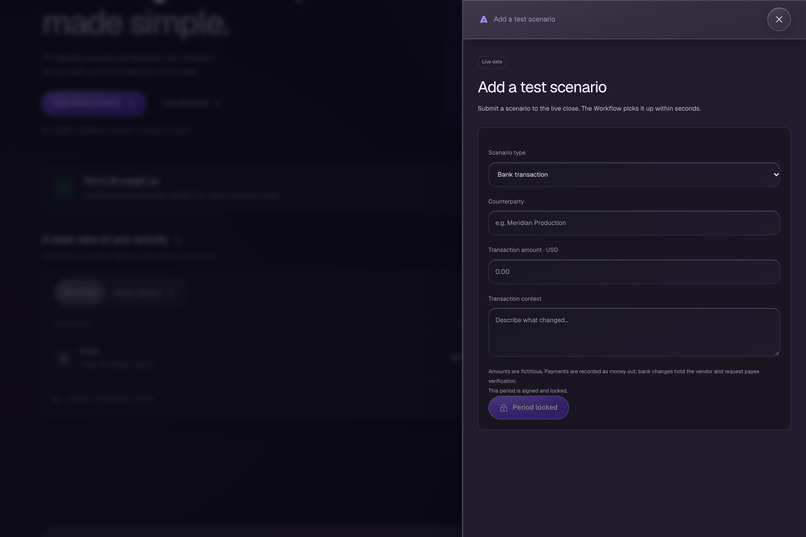806x537 pixels.
Task: Click the Transaction amount USD field
Action: (634, 272)
